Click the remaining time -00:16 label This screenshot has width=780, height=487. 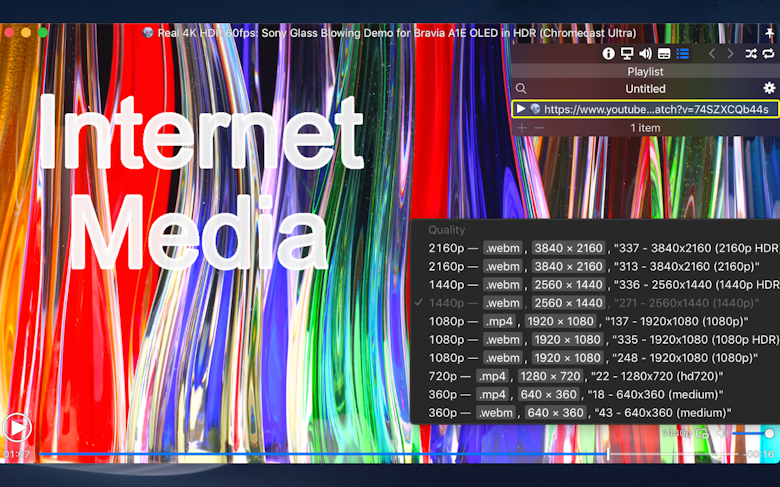[x=760, y=454]
